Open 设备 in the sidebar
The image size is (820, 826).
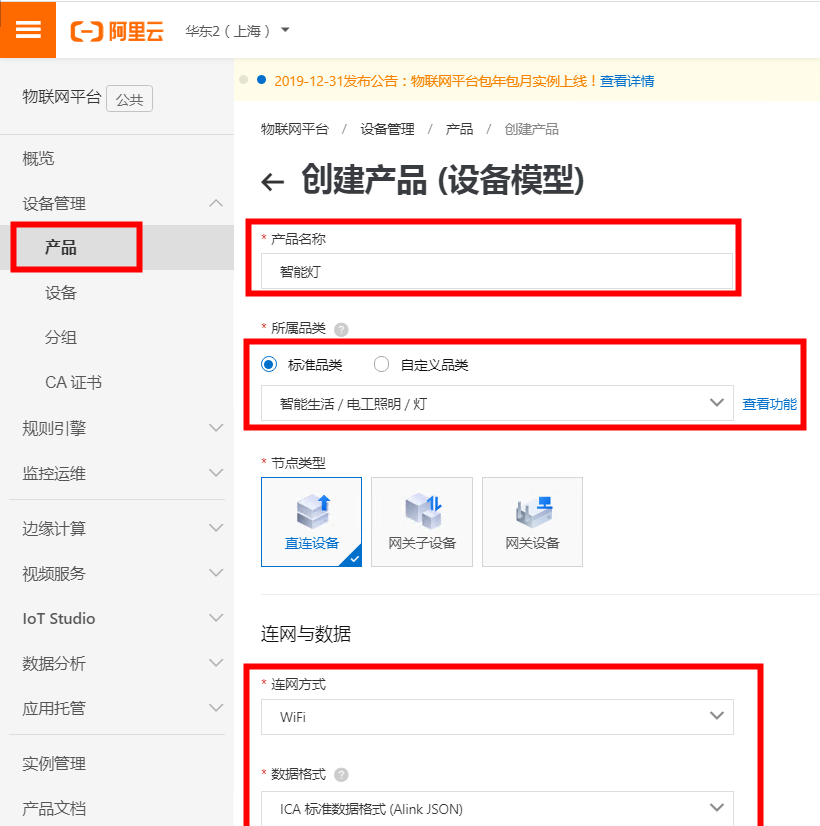61,292
